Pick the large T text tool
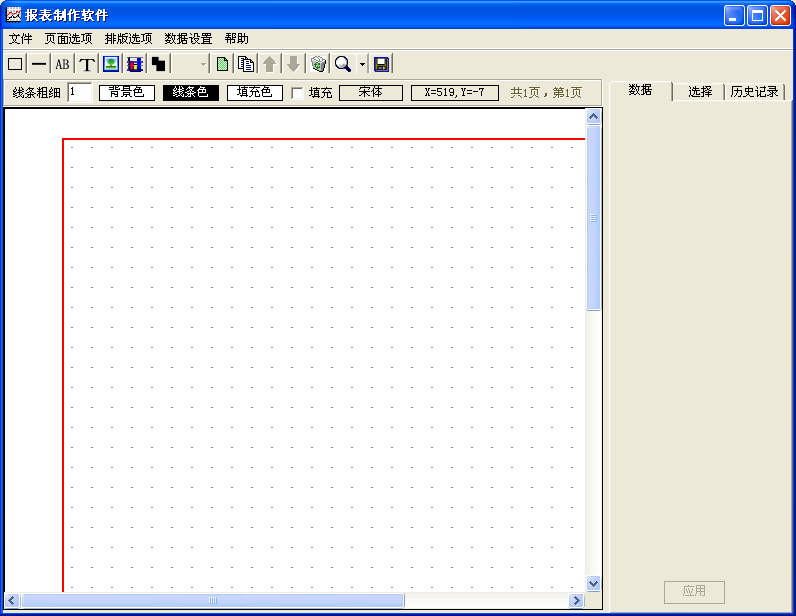This screenshot has width=796, height=616. (87, 64)
